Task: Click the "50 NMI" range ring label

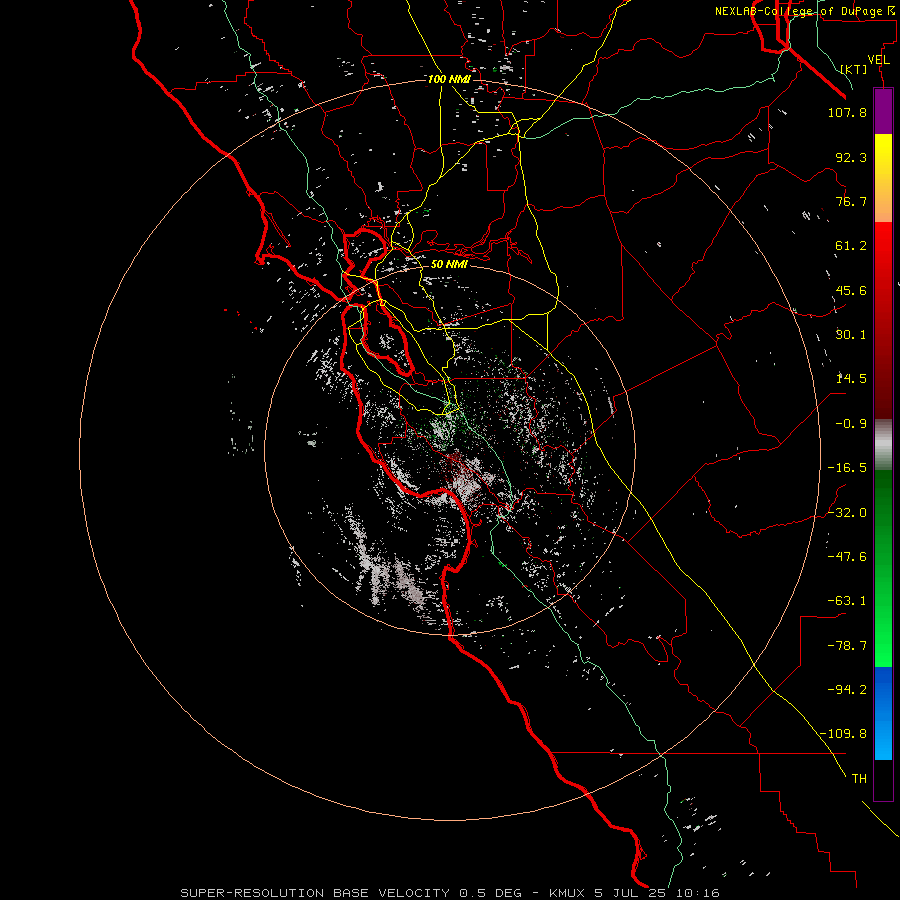Action: click(449, 264)
